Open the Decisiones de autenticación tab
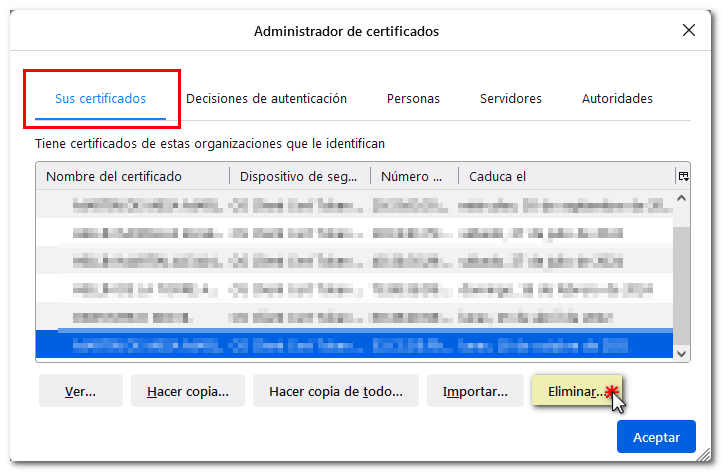722x472 pixels. point(266,99)
